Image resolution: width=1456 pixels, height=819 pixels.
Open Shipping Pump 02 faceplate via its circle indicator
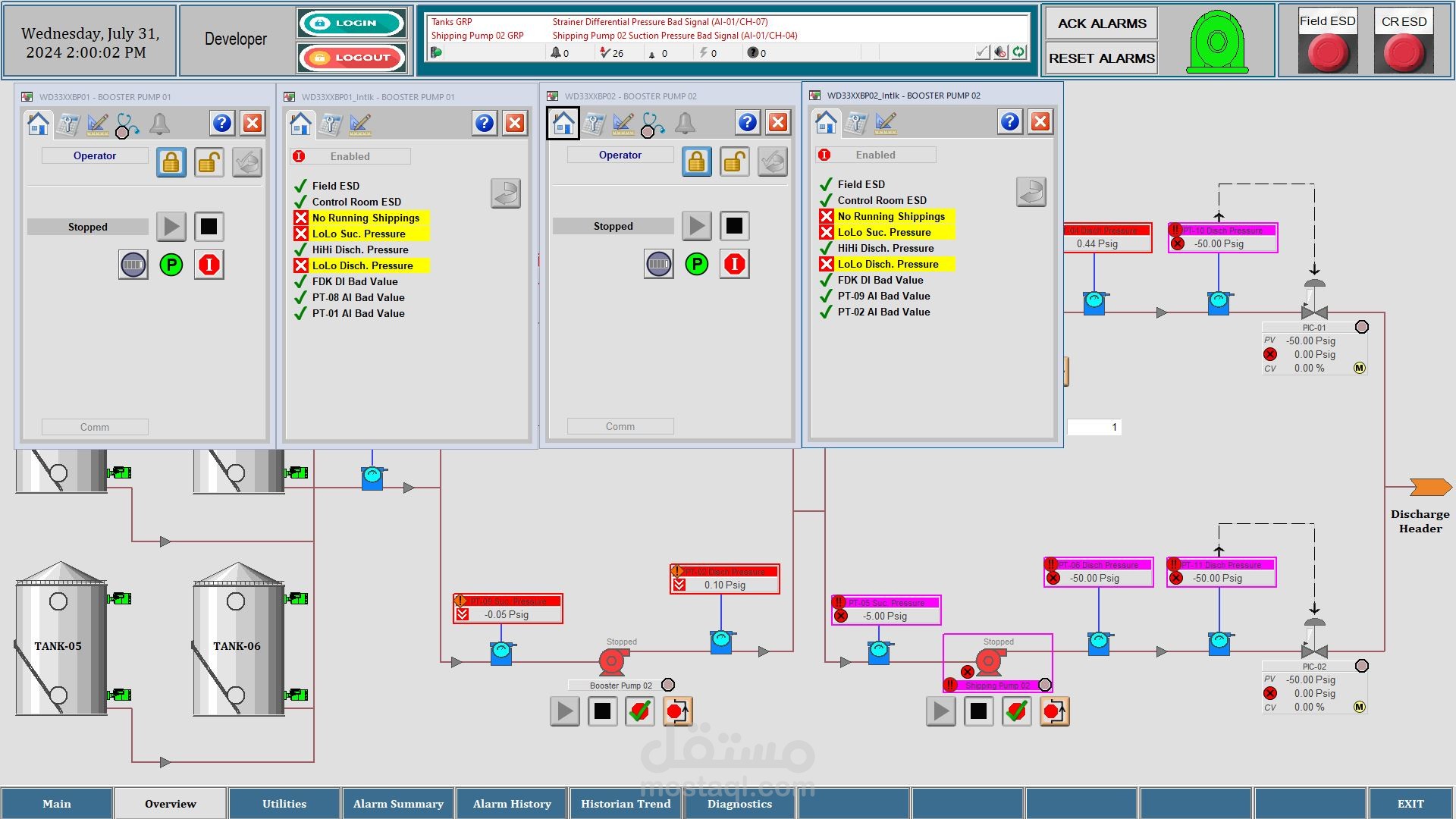[x=1044, y=685]
